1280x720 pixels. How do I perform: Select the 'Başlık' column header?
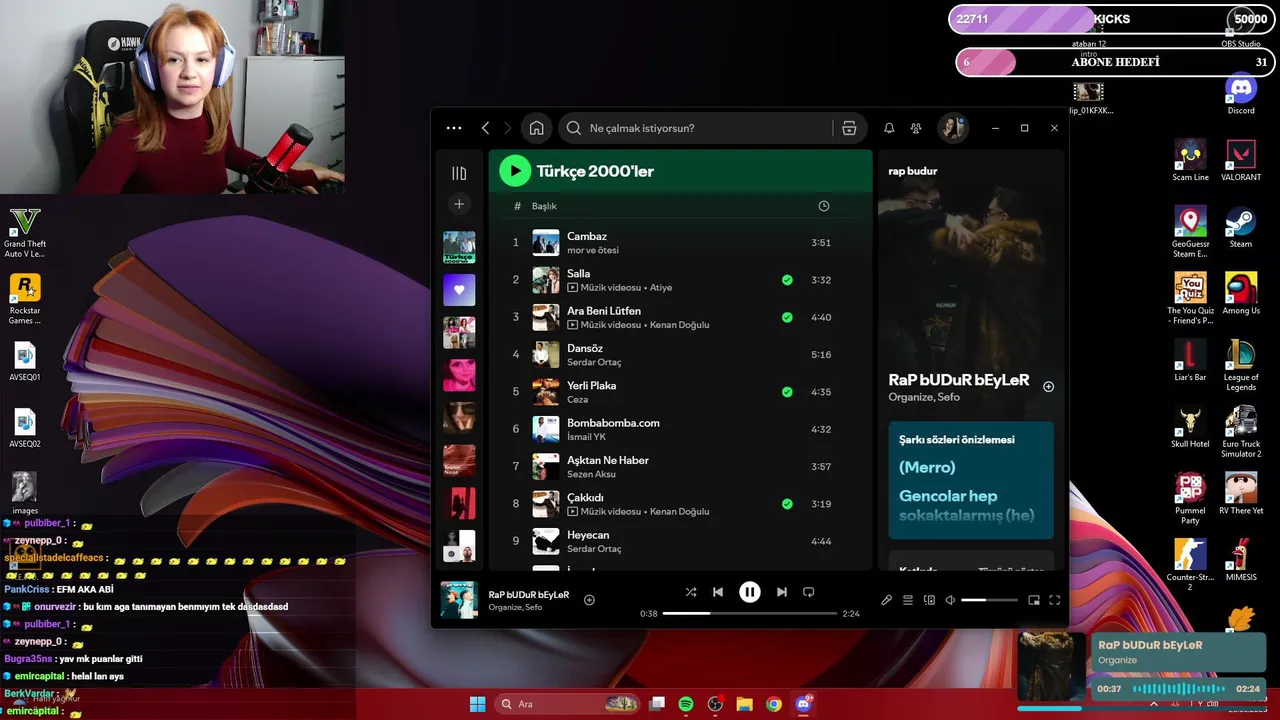click(x=544, y=206)
